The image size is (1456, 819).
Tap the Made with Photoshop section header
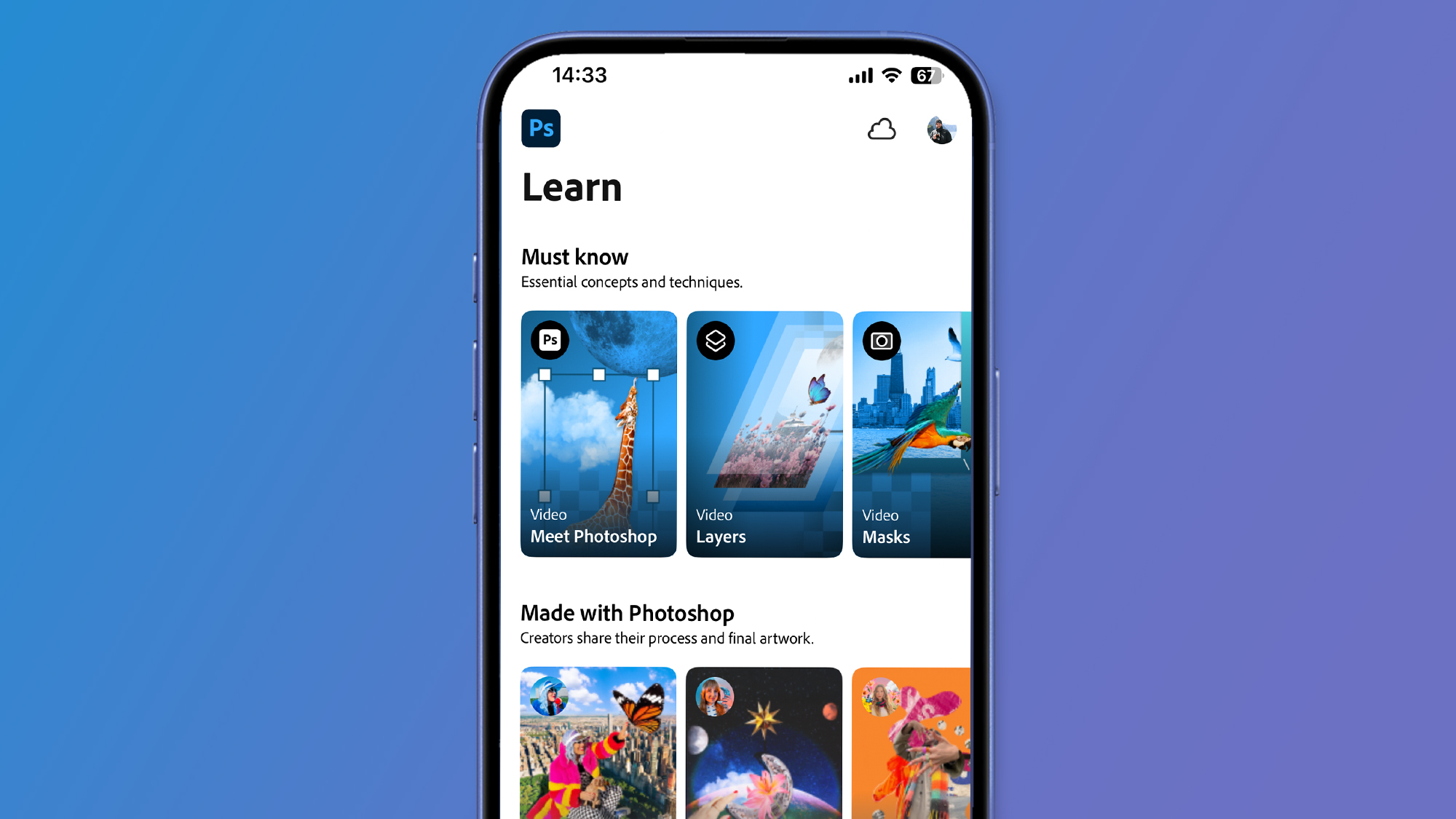(x=627, y=612)
